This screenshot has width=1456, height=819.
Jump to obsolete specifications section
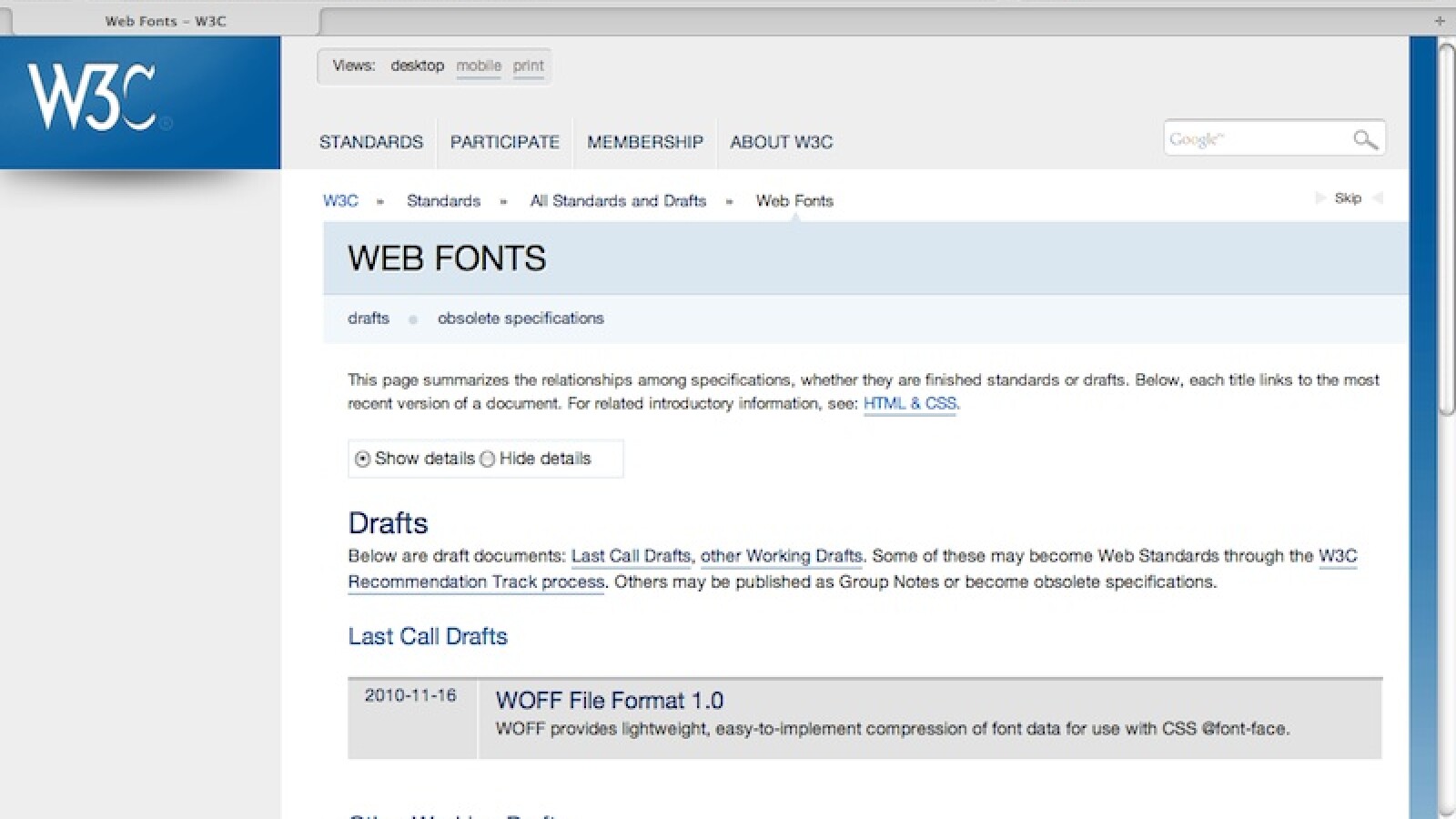(x=521, y=318)
